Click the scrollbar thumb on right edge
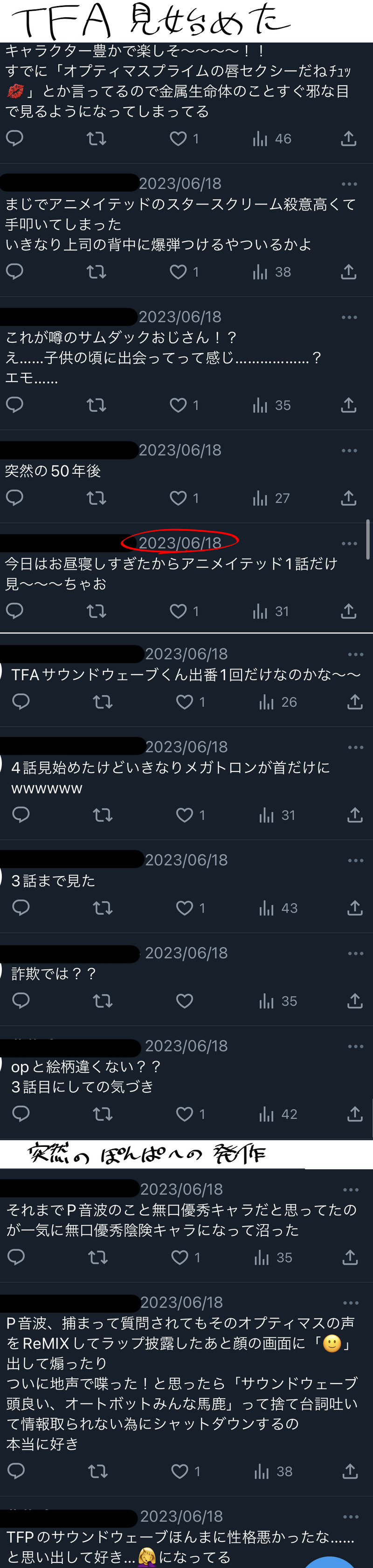Image resolution: width=373 pixels, height=1568 pixels. pos(367,539)
